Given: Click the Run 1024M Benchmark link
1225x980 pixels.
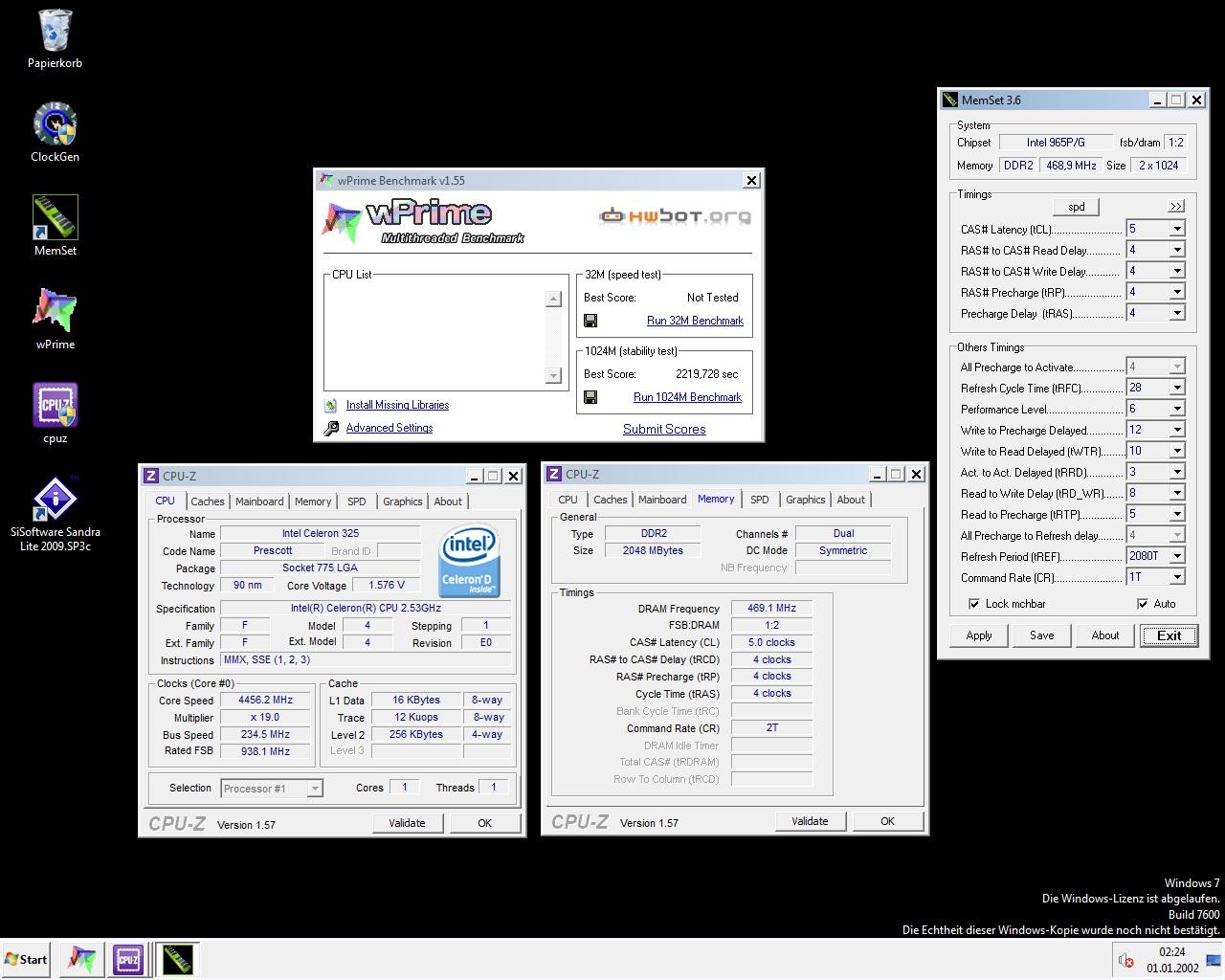Looking at the screenshot, I should tap(687, 397).
